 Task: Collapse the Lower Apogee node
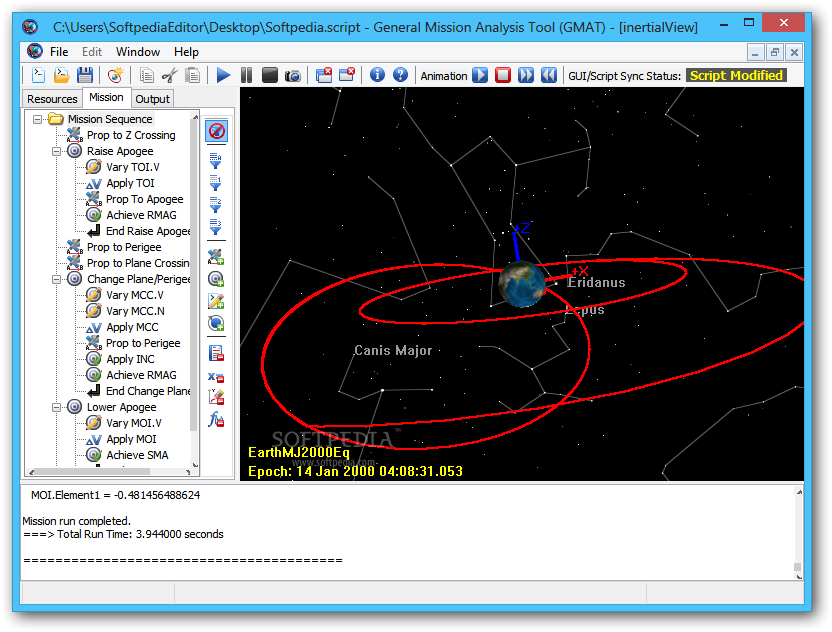click(56, 408)
